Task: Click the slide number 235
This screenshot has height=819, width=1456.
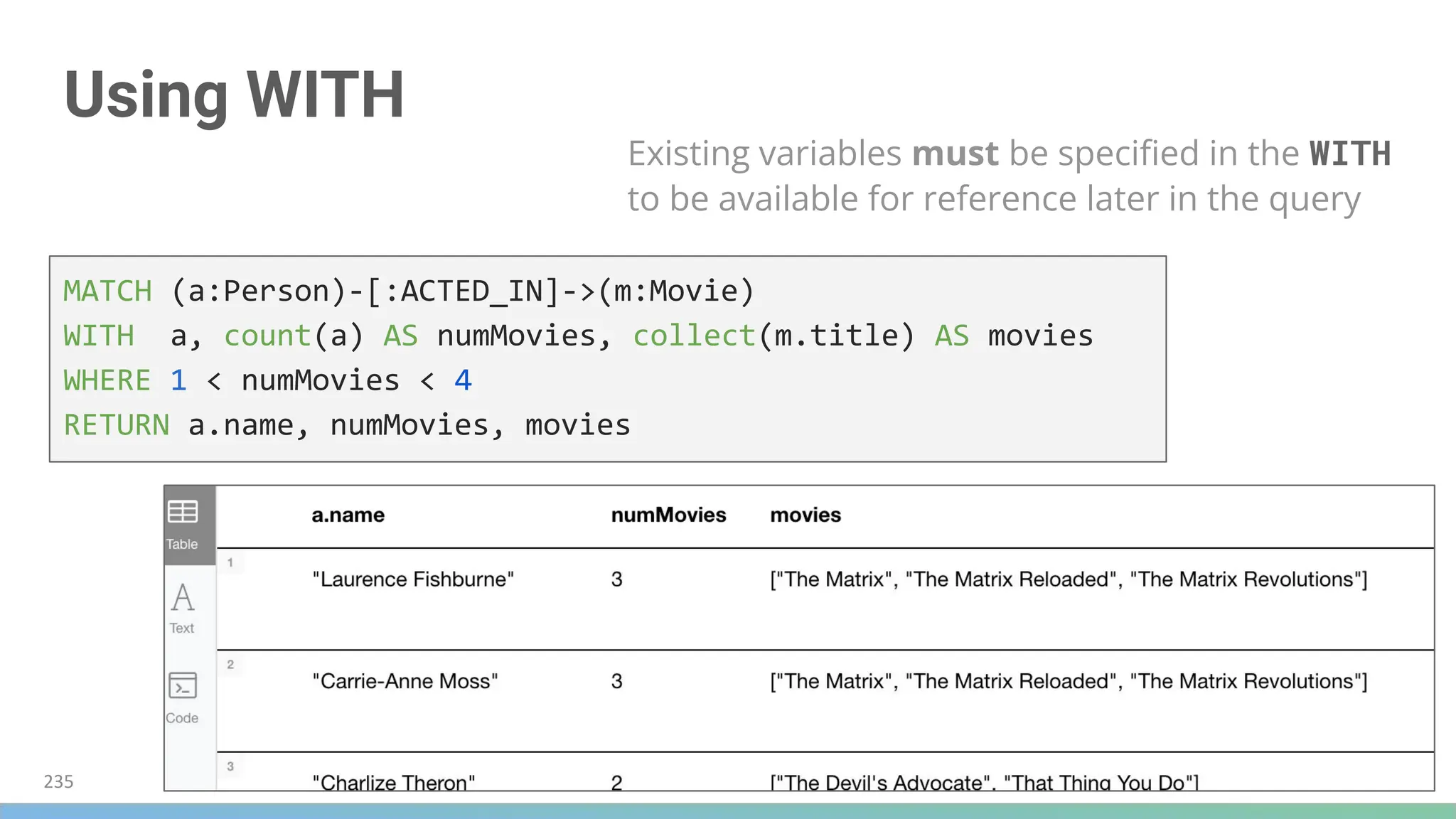Action: (x=58, y=781)
